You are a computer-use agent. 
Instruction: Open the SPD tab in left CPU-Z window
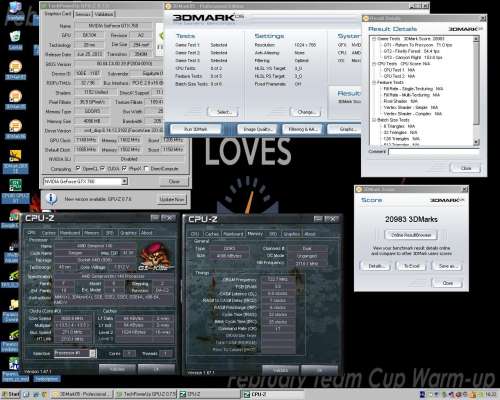point(109,233)
